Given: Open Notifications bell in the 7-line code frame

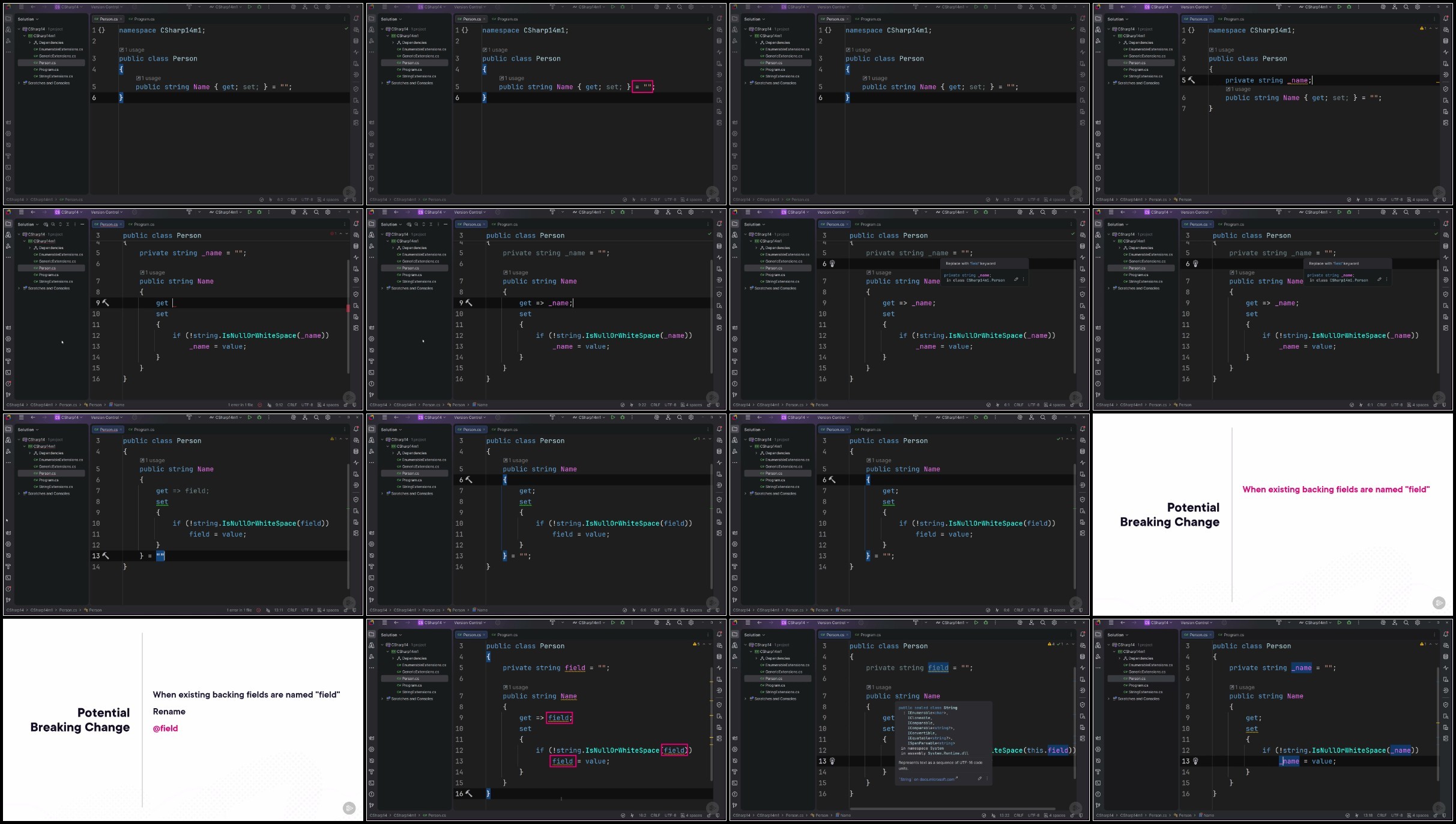Looking at the screenshot, I should (1446, 19).
